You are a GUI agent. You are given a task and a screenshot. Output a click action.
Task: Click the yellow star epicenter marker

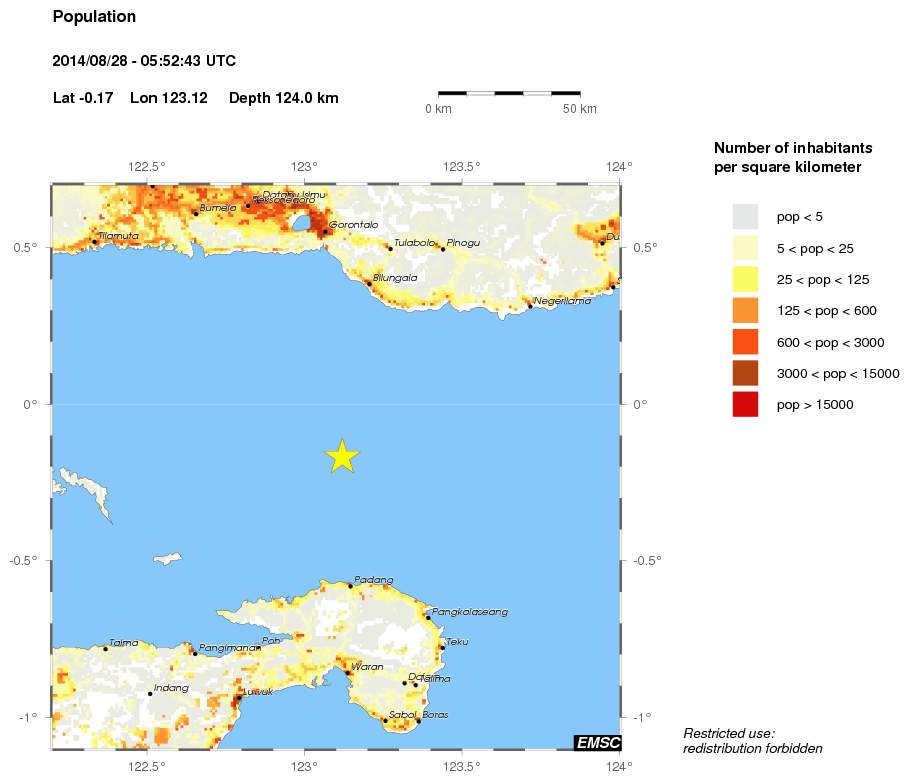click(x=342, y=456)
